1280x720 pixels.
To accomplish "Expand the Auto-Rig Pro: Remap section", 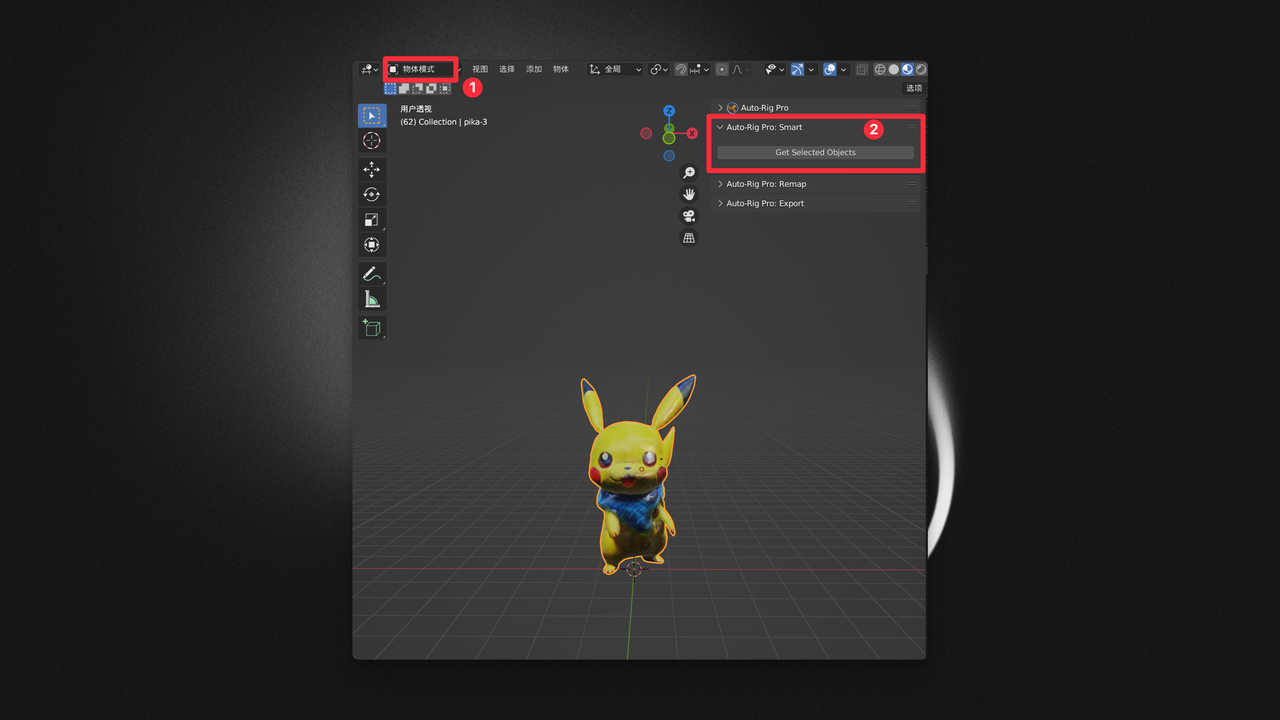I will [765, 183].
